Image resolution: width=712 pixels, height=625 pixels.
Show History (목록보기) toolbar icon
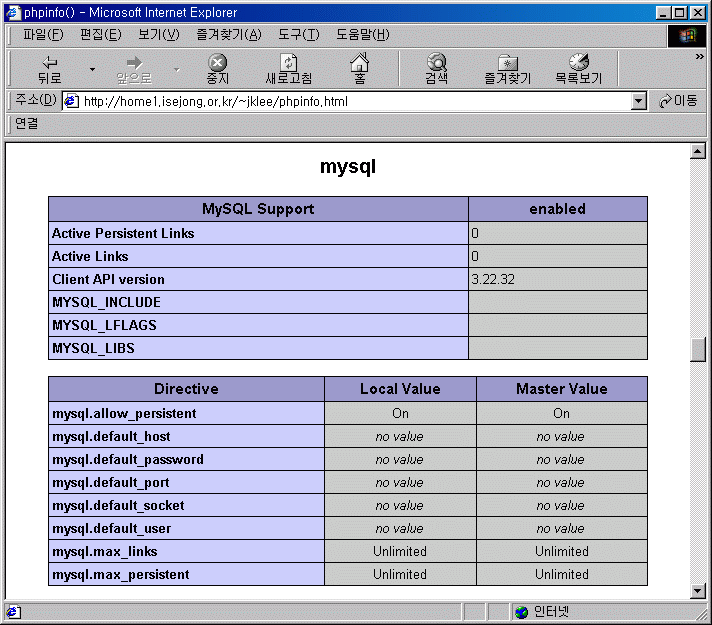point(578,69)
